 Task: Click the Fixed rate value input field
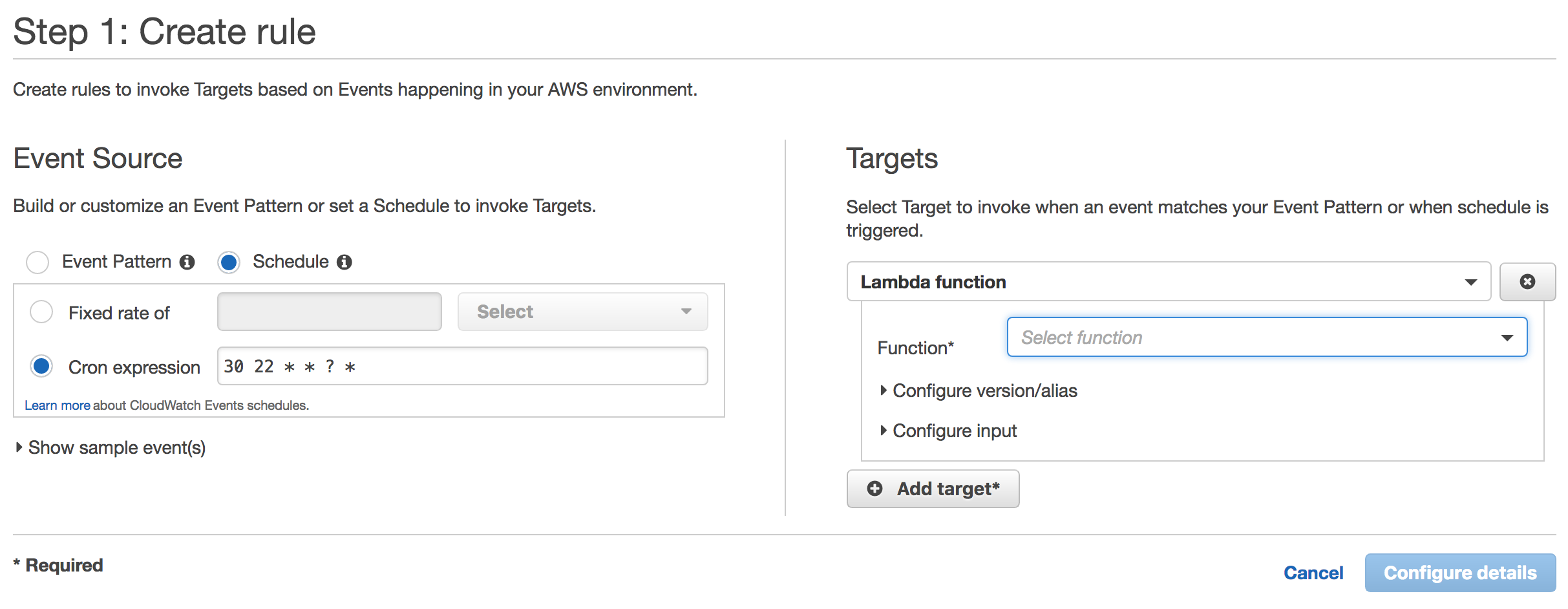click(329, 312)
